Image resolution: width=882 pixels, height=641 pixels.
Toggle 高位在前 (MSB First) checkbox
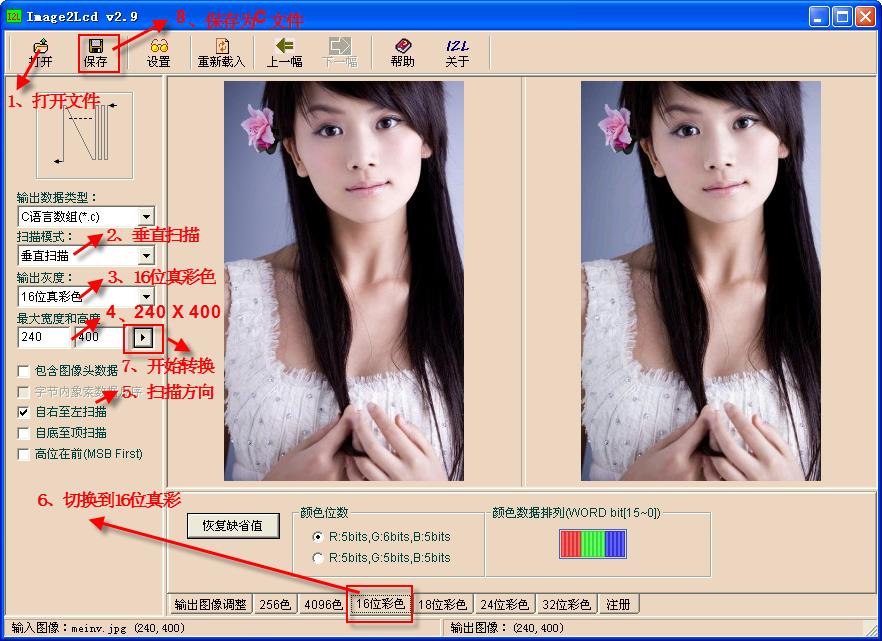click(x=24, y=454)
